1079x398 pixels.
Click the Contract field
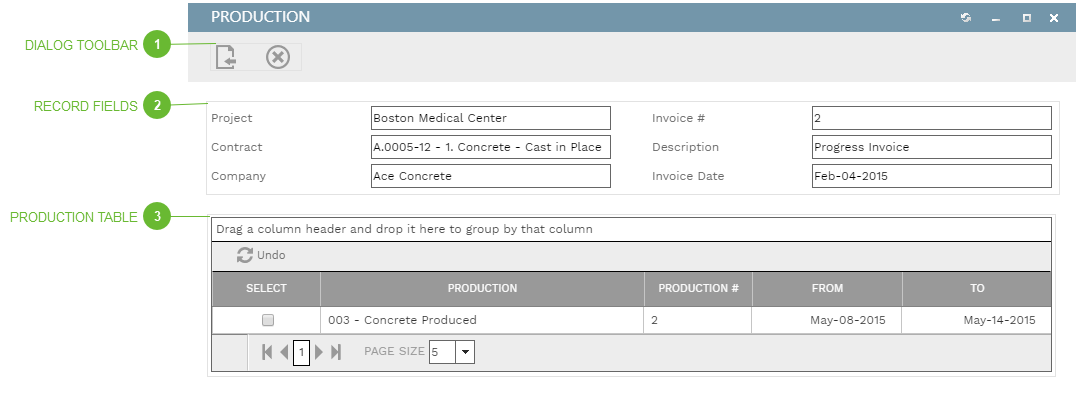(x=491, y=147)
